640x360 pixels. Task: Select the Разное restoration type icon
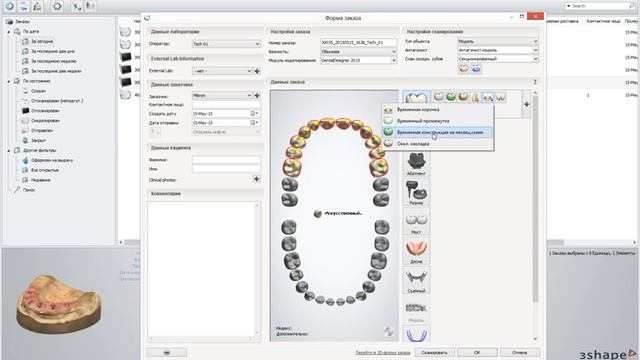pos(416,192)
